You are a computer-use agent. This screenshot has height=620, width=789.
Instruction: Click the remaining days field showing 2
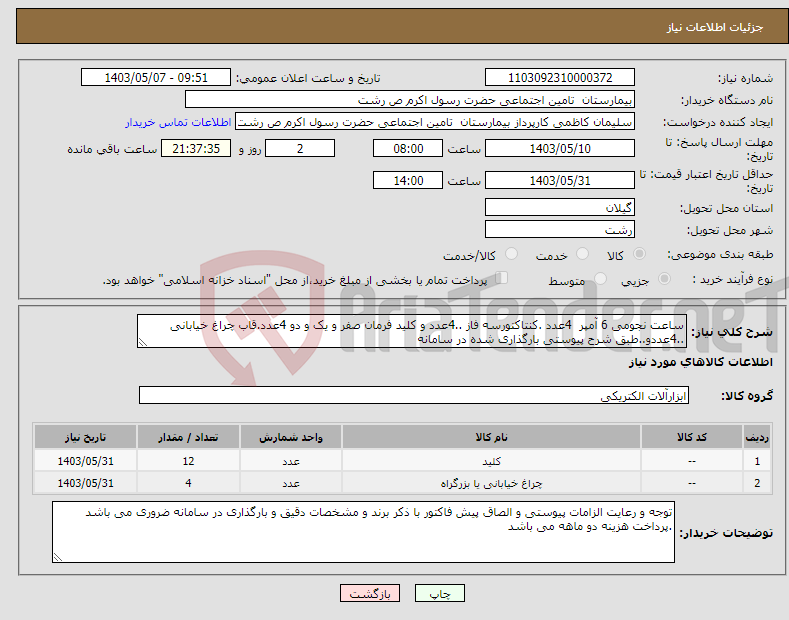(x=300, y=148)
